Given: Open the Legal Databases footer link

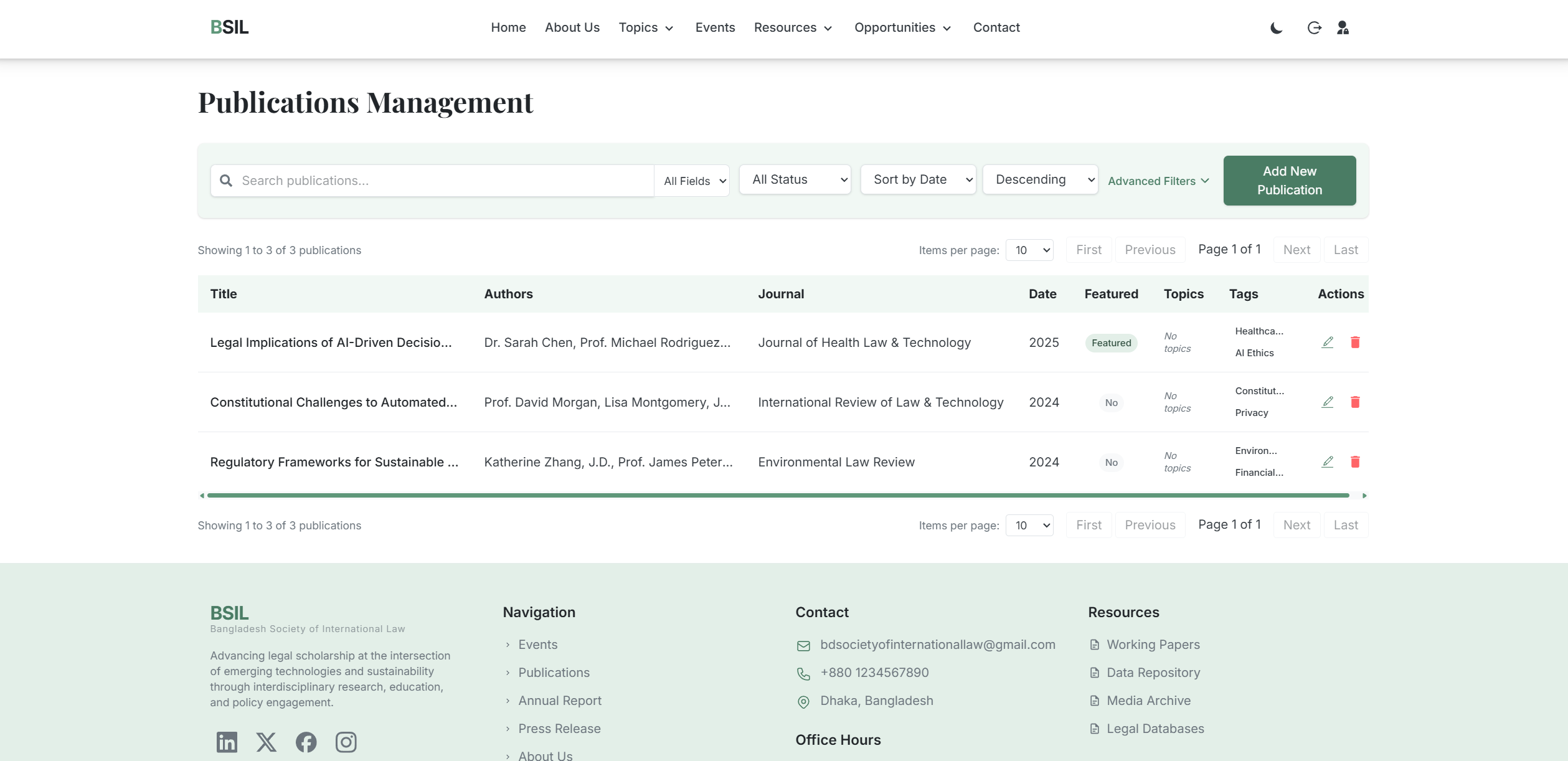Looking at the screenshot, I should (1155, 728).
